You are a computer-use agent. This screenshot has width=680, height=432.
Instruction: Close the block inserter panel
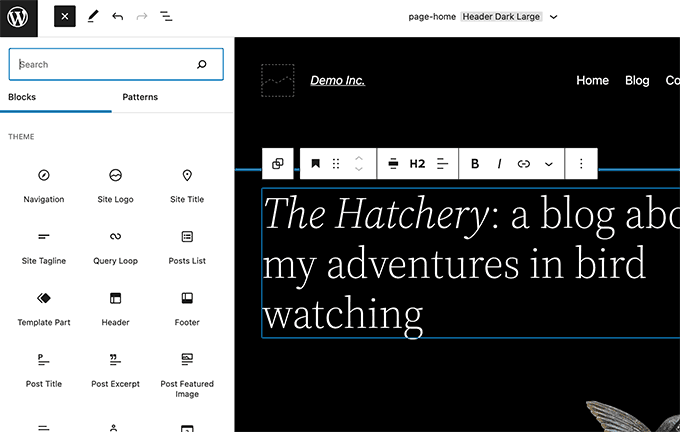click(65, 17)
